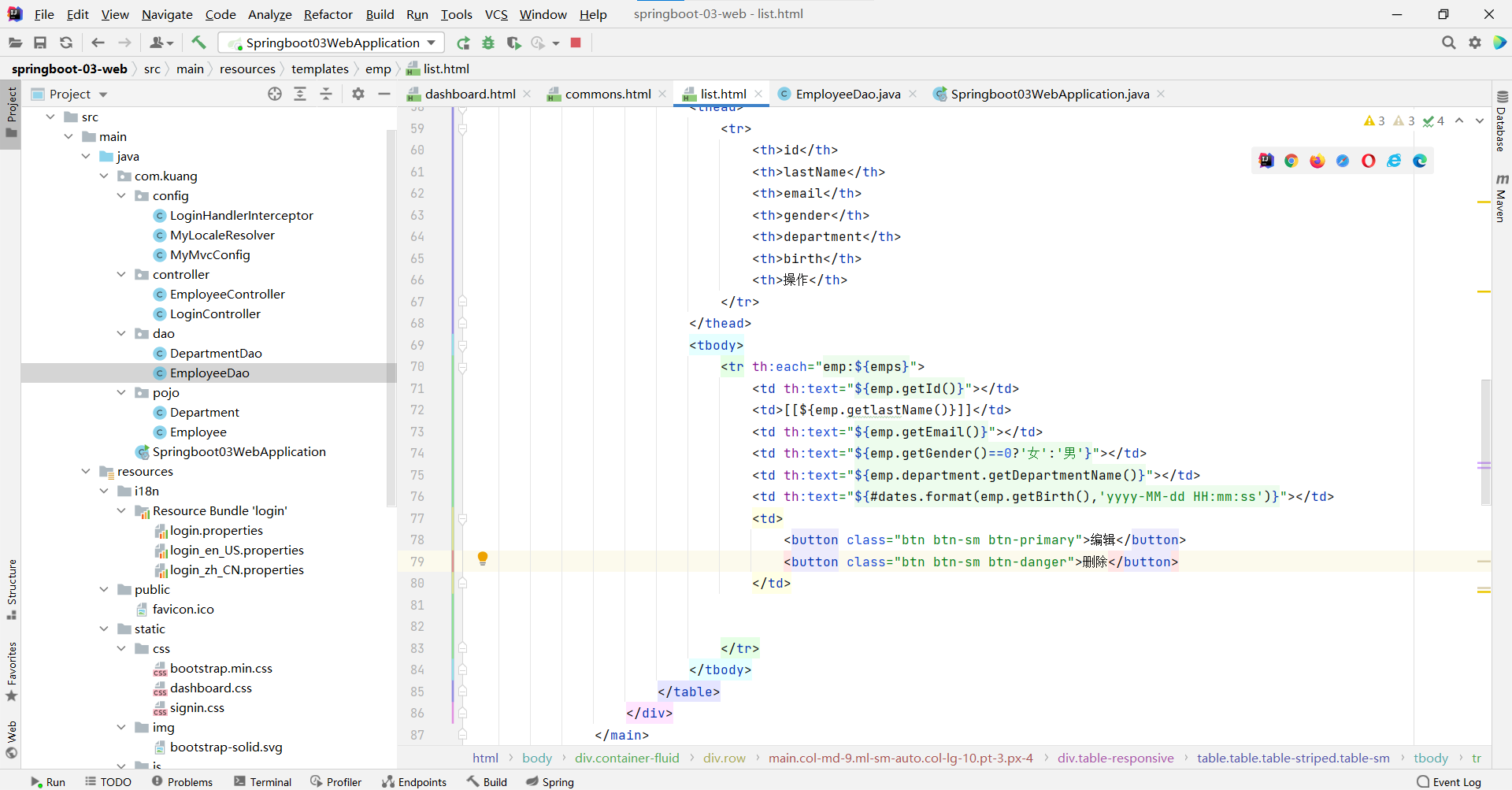
Task: Start debugging with the bug icon
Action: [488, 43]
